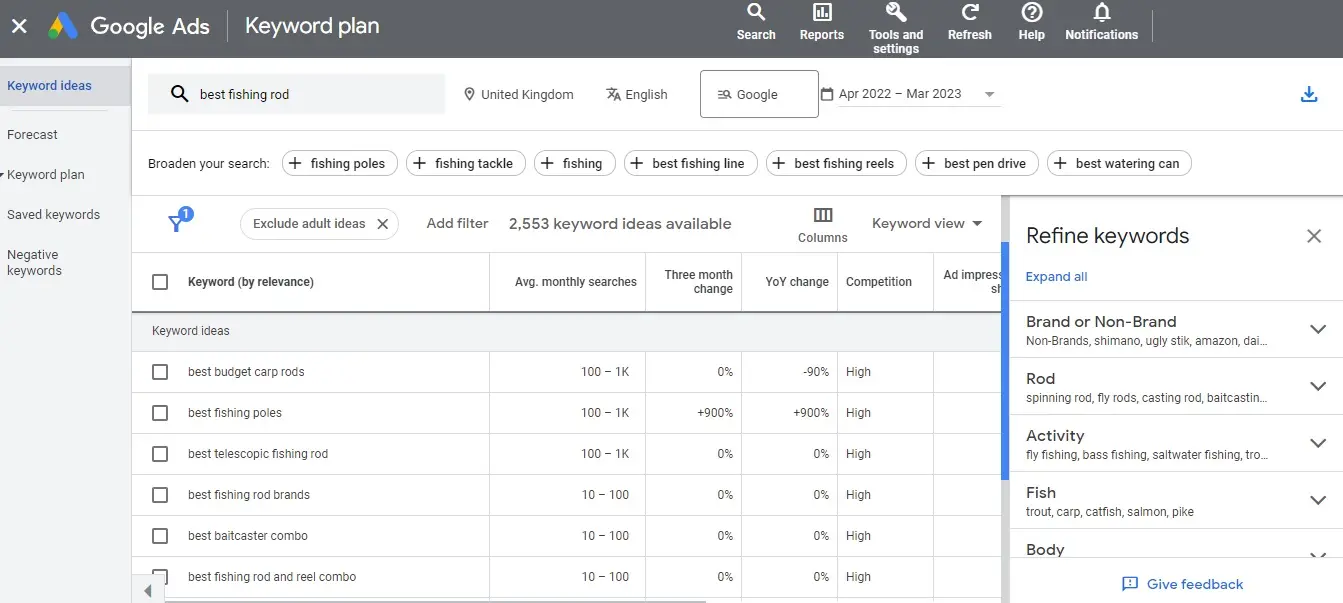1343x603 pixels.
Task: Add best watering can suggestion
Action: tap(1119, 163)
